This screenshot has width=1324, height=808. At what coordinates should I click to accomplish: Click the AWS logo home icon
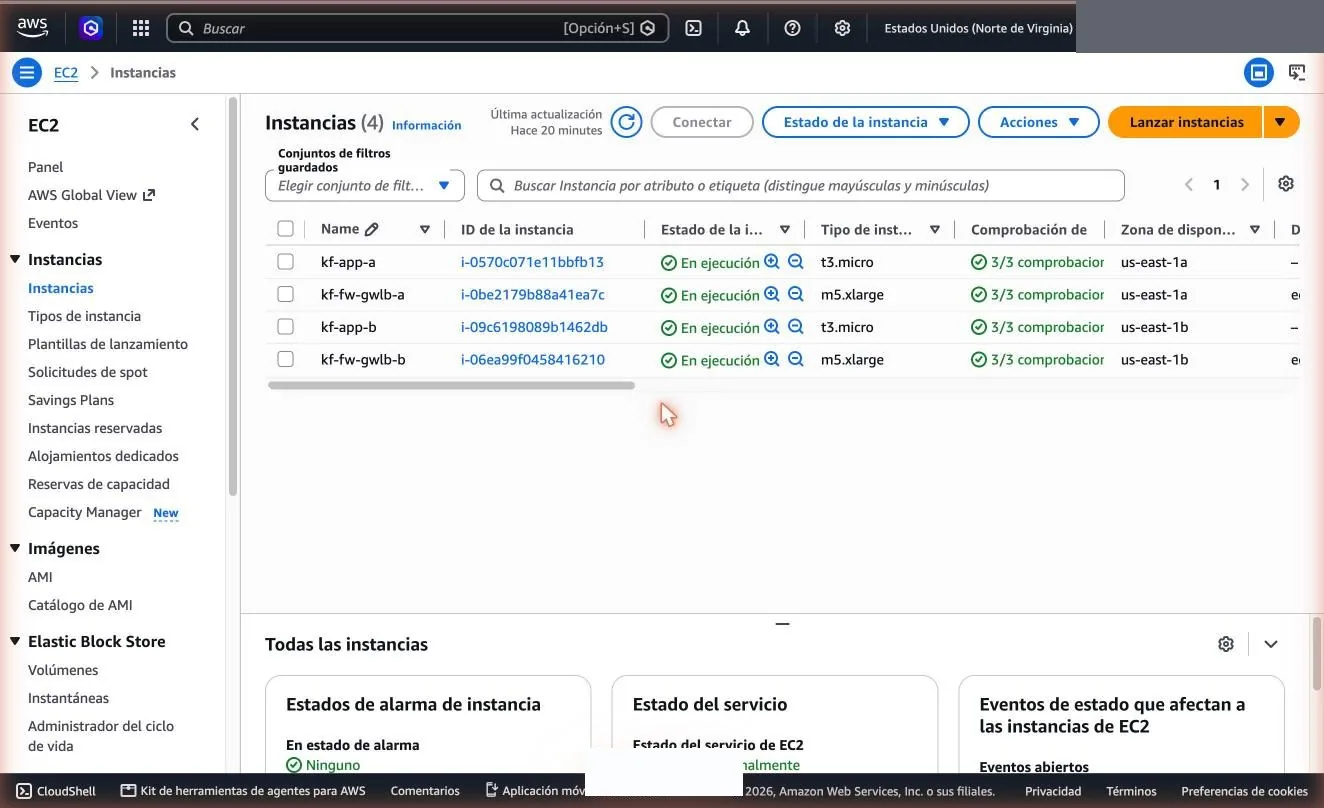click(32, 28)
